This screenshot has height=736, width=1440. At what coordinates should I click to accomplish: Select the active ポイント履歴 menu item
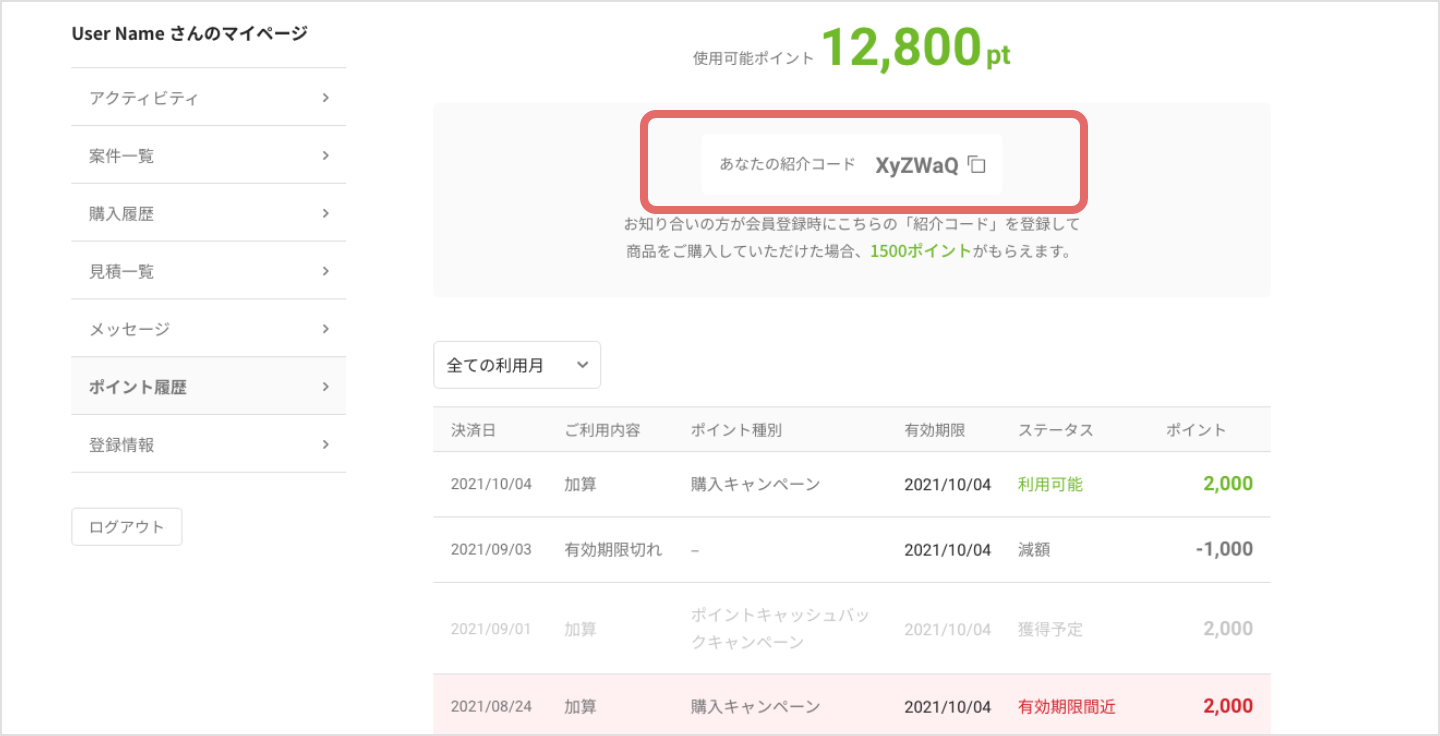[x=135, y=385]
